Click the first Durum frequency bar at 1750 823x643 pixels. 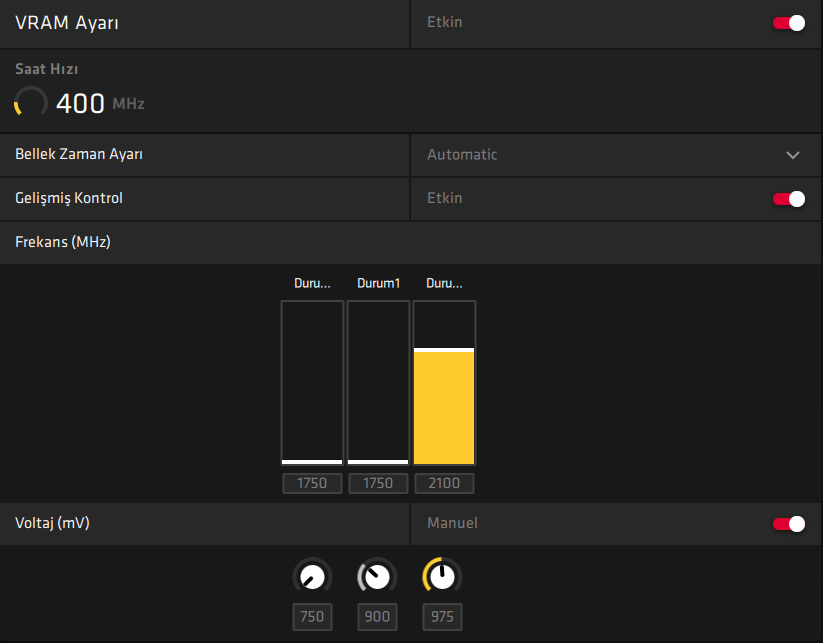tap(312, 383)
